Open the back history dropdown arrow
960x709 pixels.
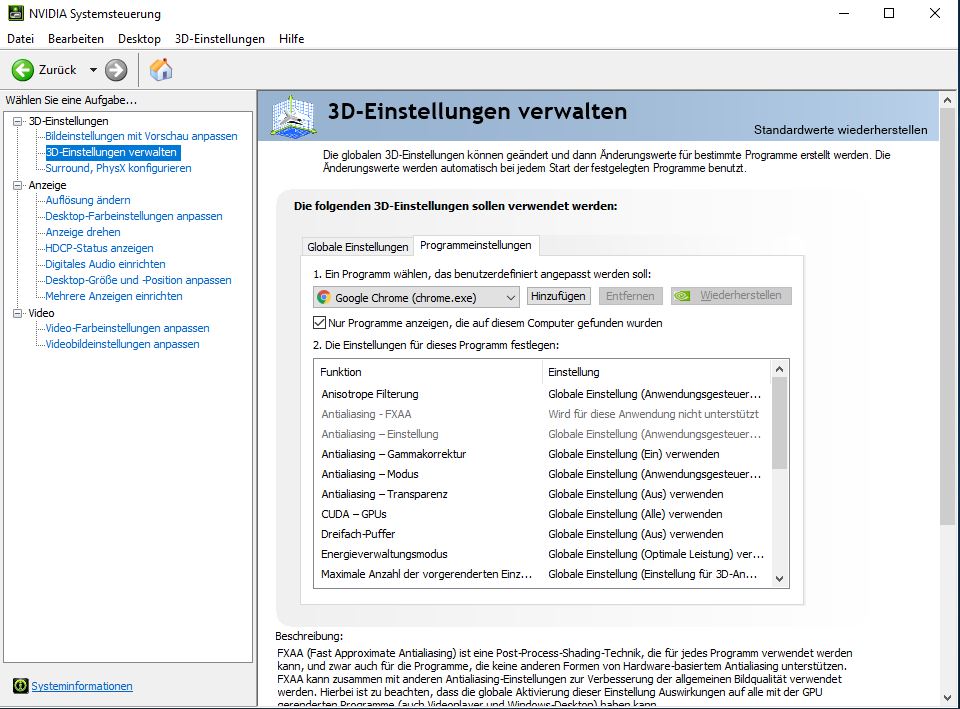(x=93, y=70)
